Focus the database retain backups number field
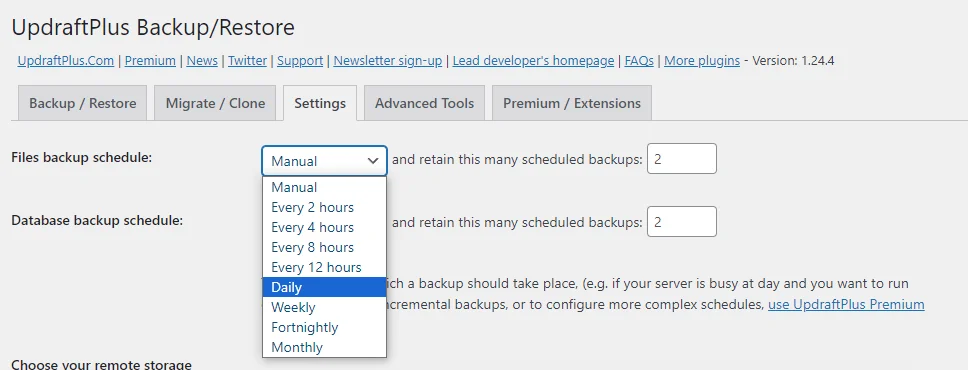 [682, 222]
